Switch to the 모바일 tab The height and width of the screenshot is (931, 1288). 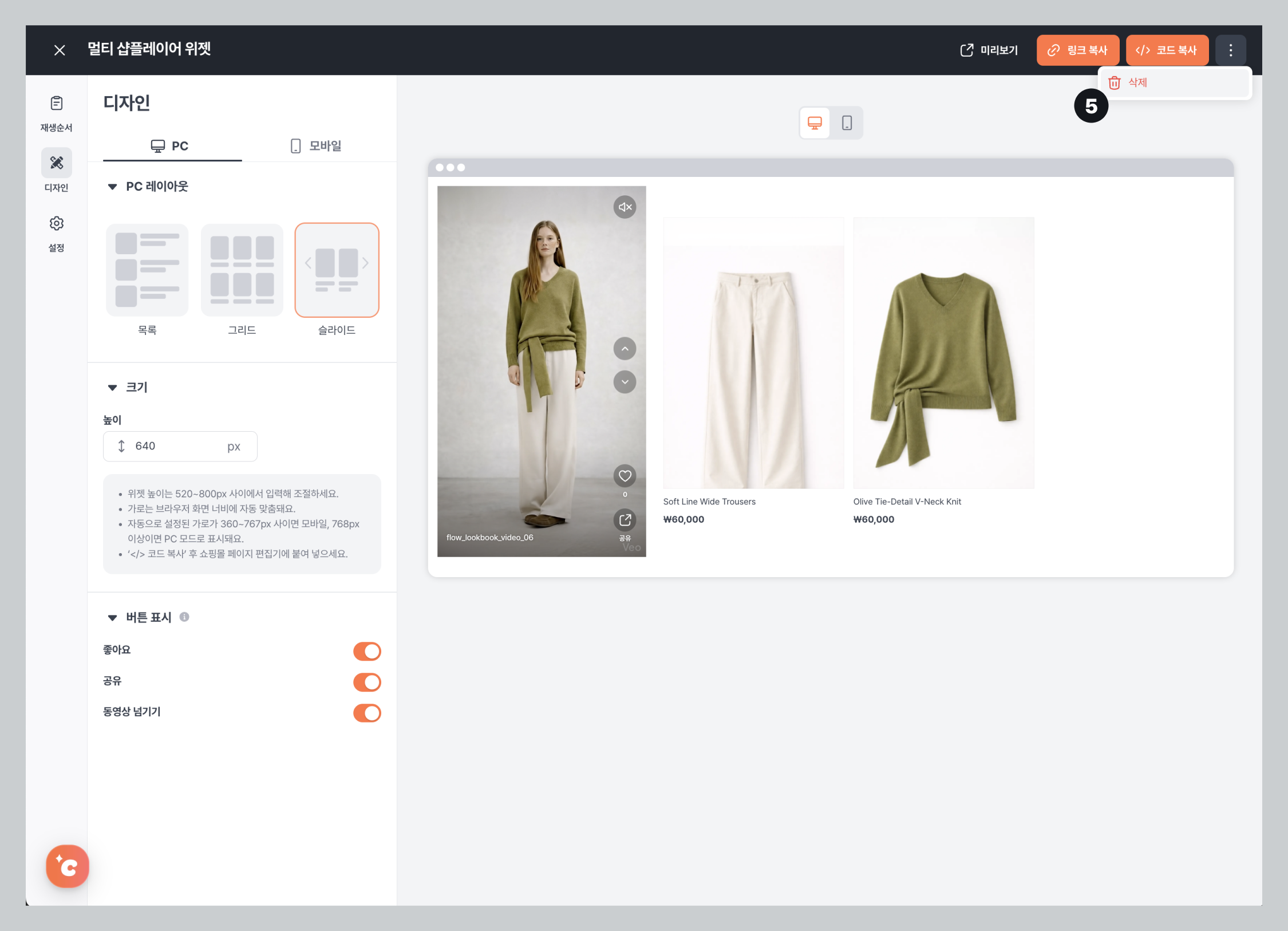coord(316,146)
